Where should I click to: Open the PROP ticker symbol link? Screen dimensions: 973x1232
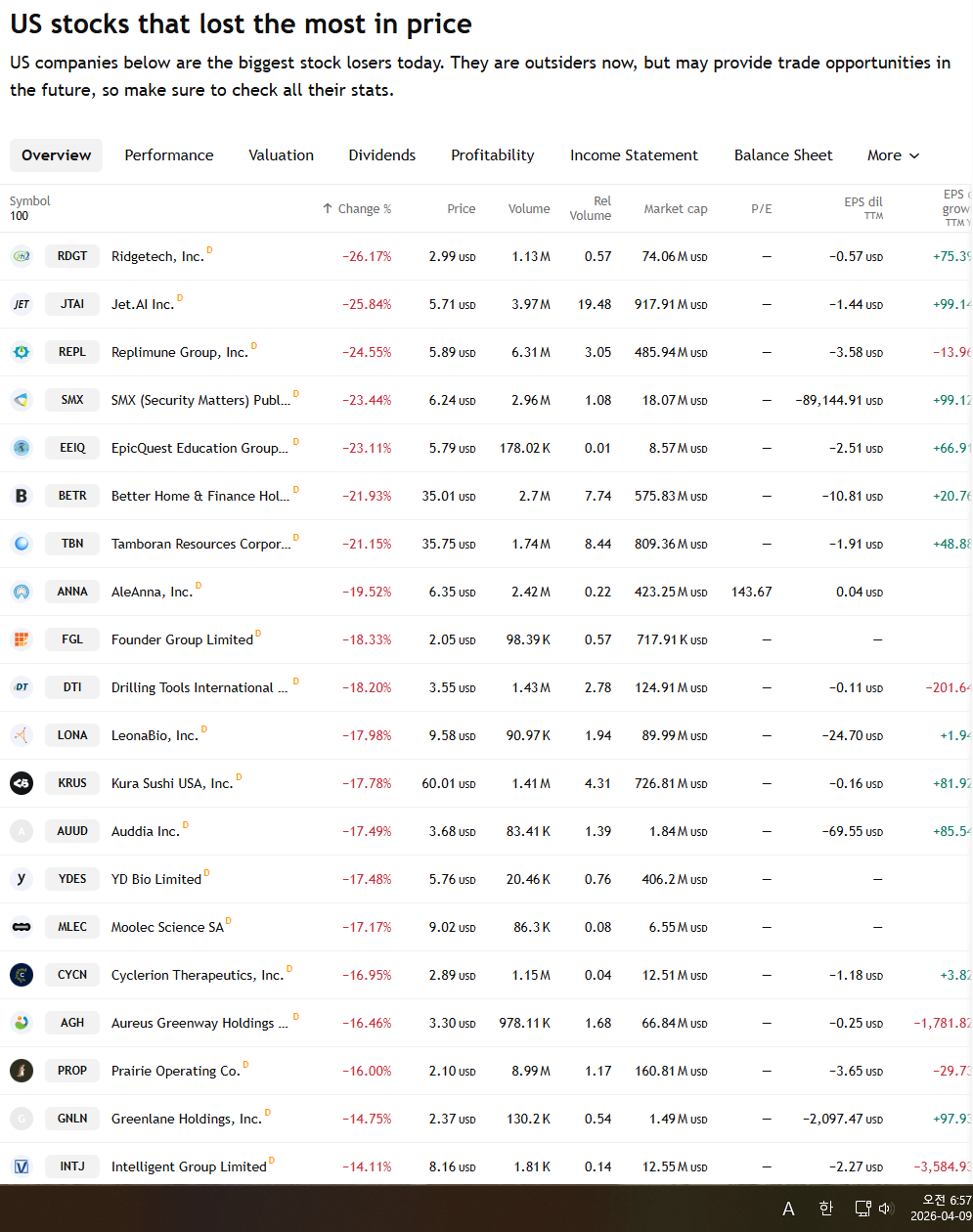point(72,1071)
